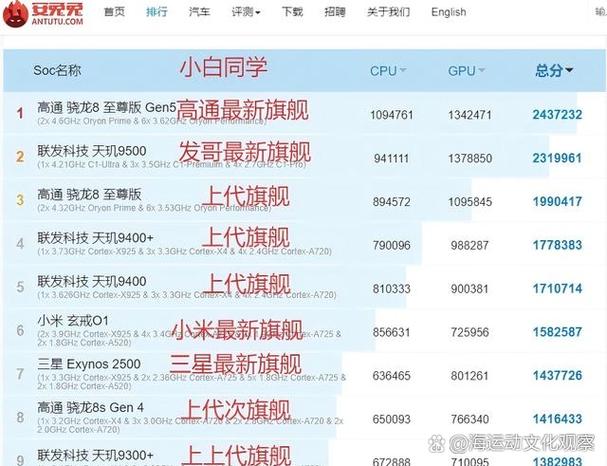Select GPU score 801261

[470, 376]
